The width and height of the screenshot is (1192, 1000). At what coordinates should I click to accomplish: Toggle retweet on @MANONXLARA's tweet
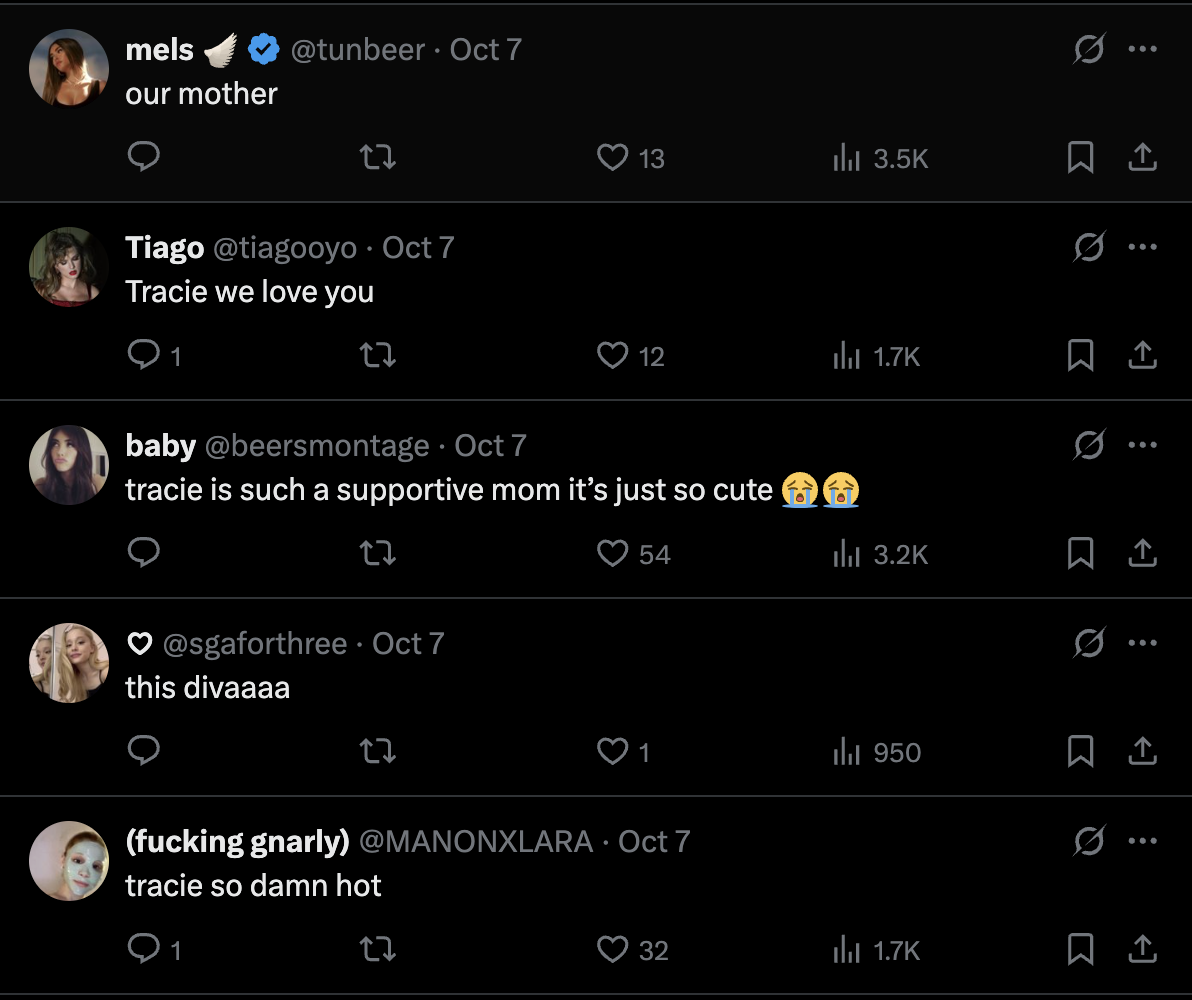[x=378, y=949]
